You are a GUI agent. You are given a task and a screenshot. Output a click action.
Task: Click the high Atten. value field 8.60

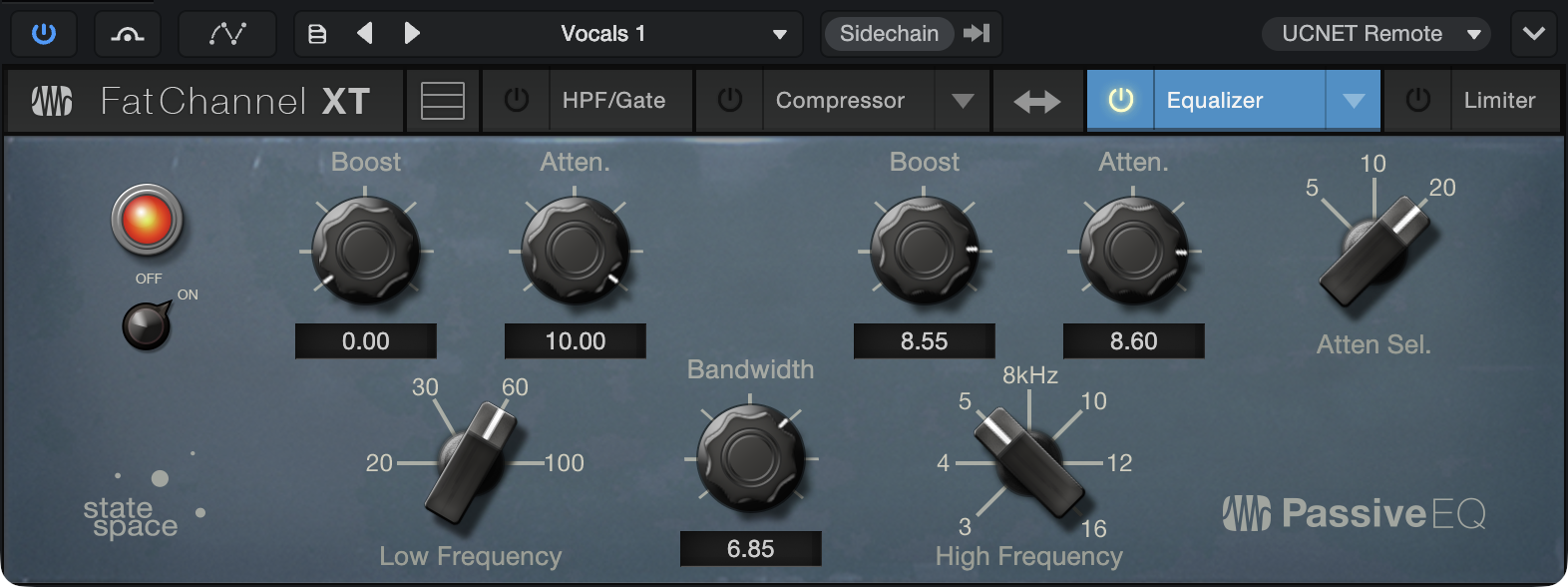click(x=1134, y=341)
